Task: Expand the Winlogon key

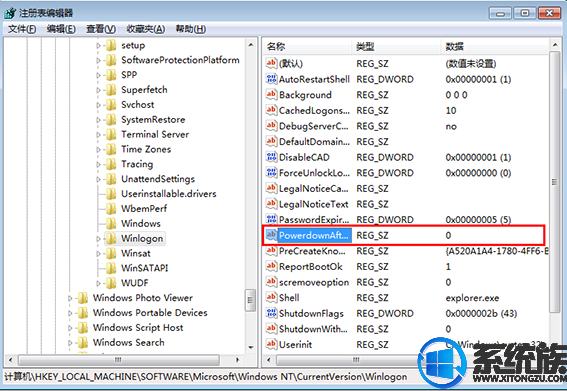Action: [x=98, y=239]
